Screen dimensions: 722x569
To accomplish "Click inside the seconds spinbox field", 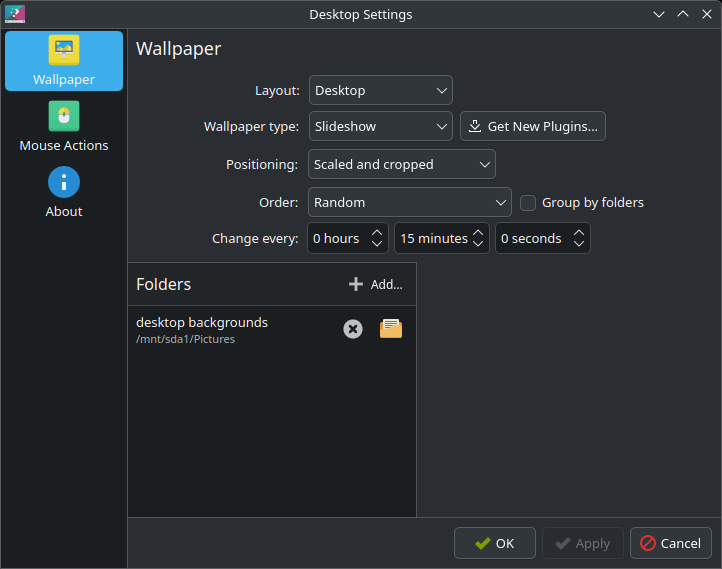I will pyautogui.click(x=531, y=239).
